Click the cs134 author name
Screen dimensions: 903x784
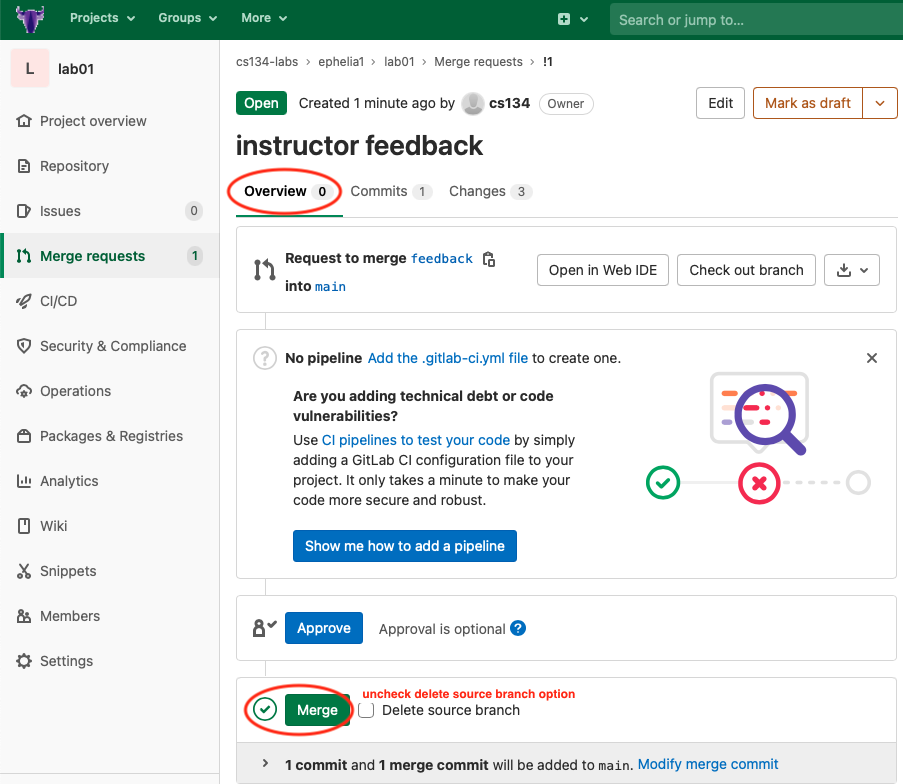[x=509, y=103]
